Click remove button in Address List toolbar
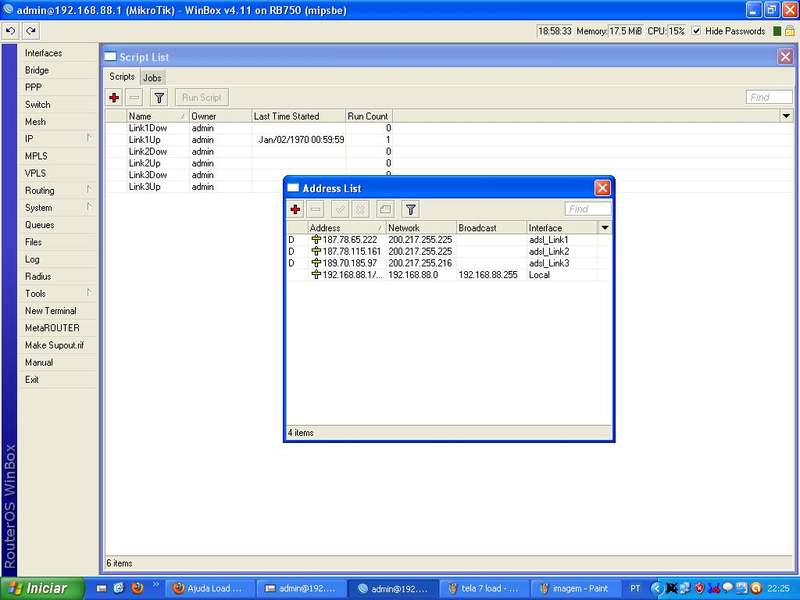This screenshot has height=600, width=800. pos(316,209)
